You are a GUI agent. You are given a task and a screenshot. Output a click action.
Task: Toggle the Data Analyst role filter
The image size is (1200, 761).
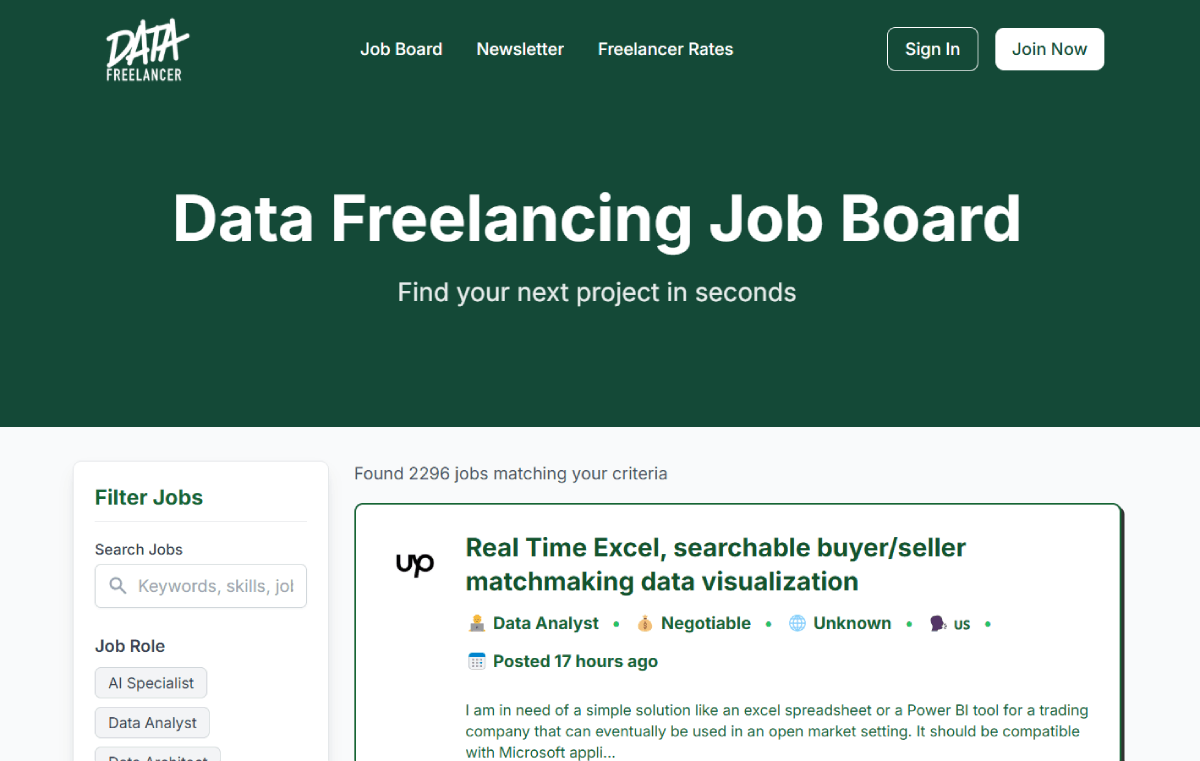tap(152, 722)
